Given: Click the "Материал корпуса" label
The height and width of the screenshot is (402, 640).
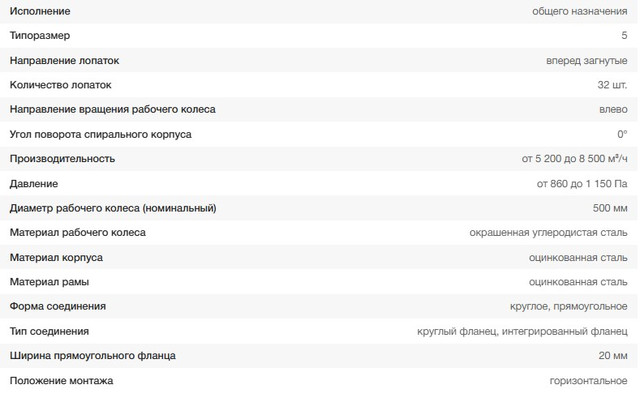Looking at the screenshot, I should tap(56, 258).
